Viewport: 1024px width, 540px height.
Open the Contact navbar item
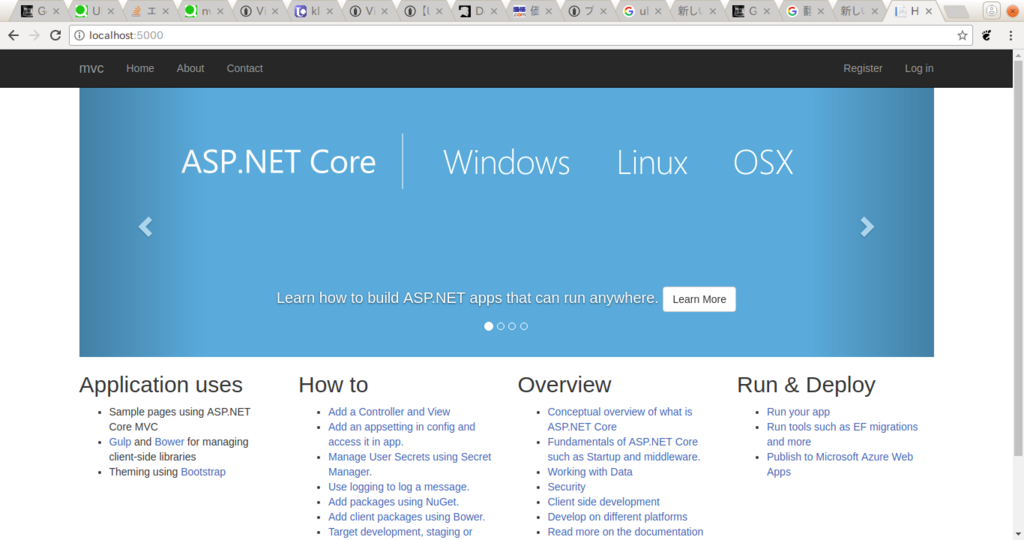[244, 68]
